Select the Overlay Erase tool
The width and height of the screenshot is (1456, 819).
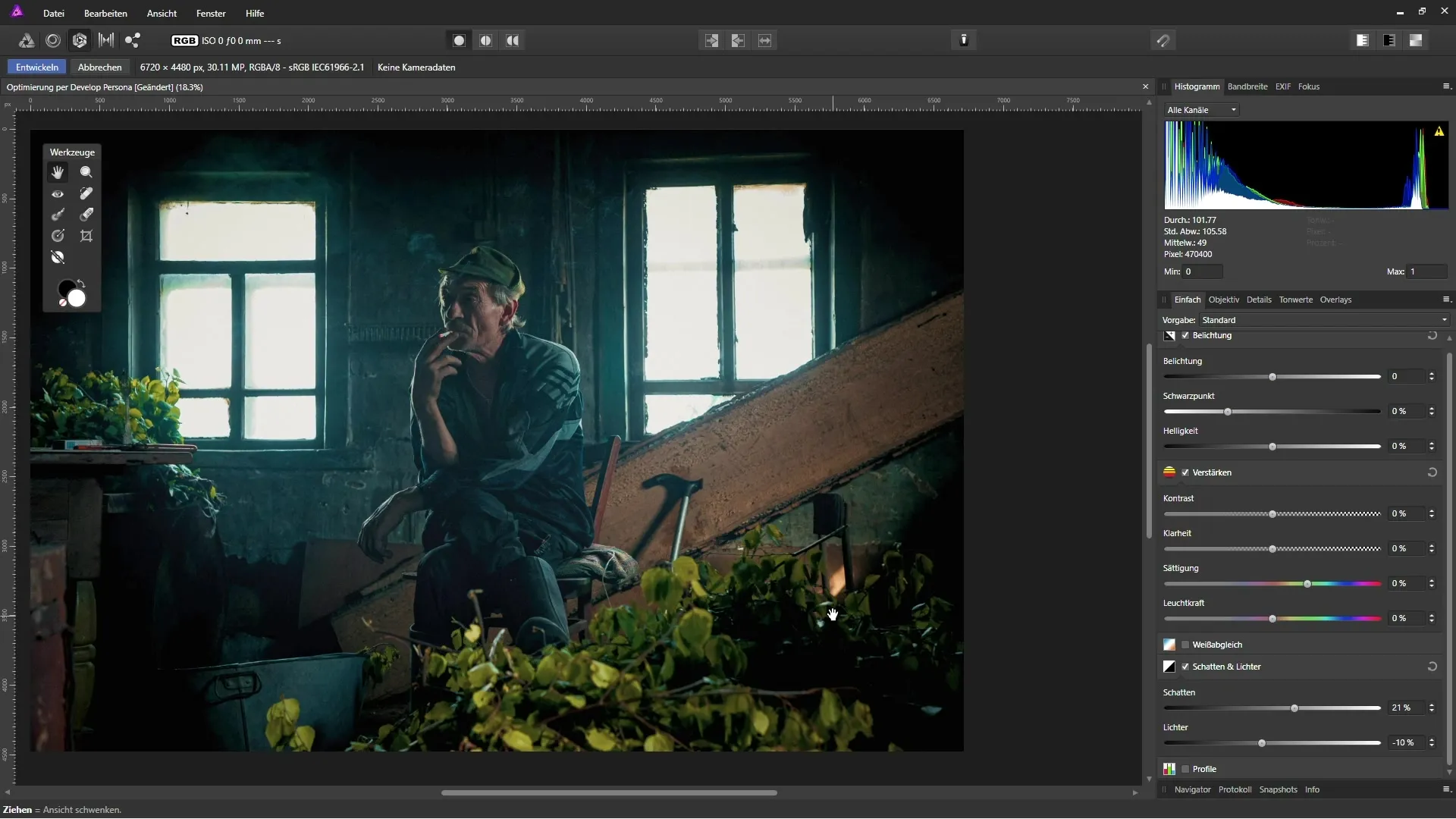(x=86, y=215)
